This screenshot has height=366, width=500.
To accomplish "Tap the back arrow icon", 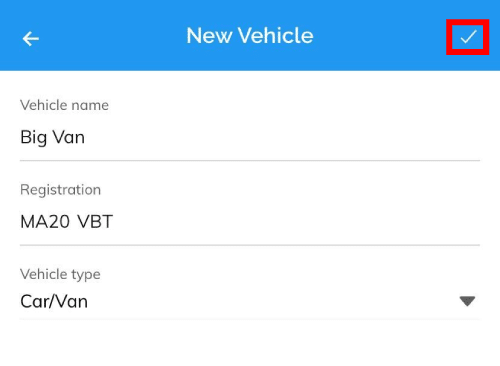I will (31, 38).
